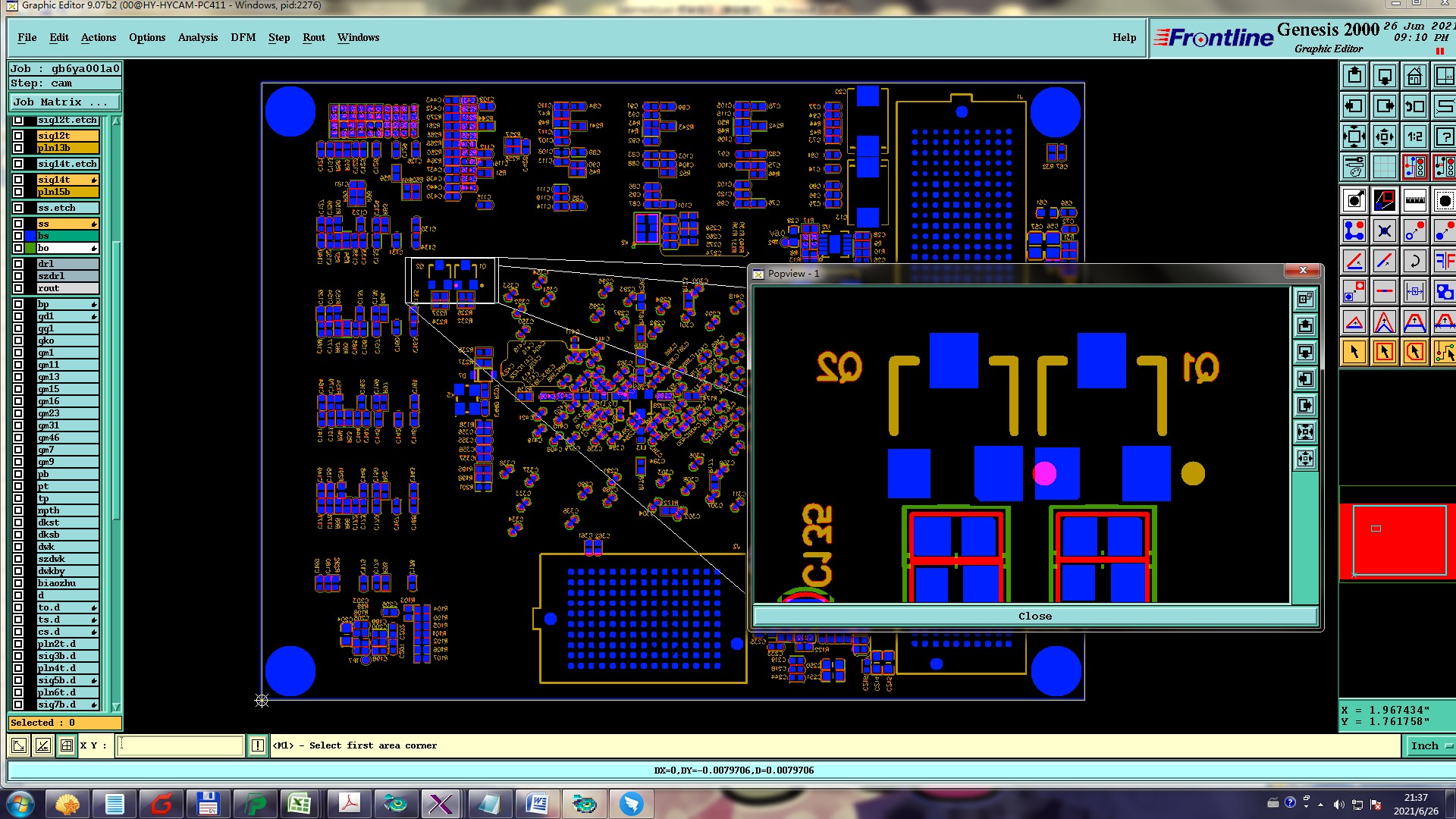
Task: Click the rotate arrow tool icon
Action: point(1414,262)
